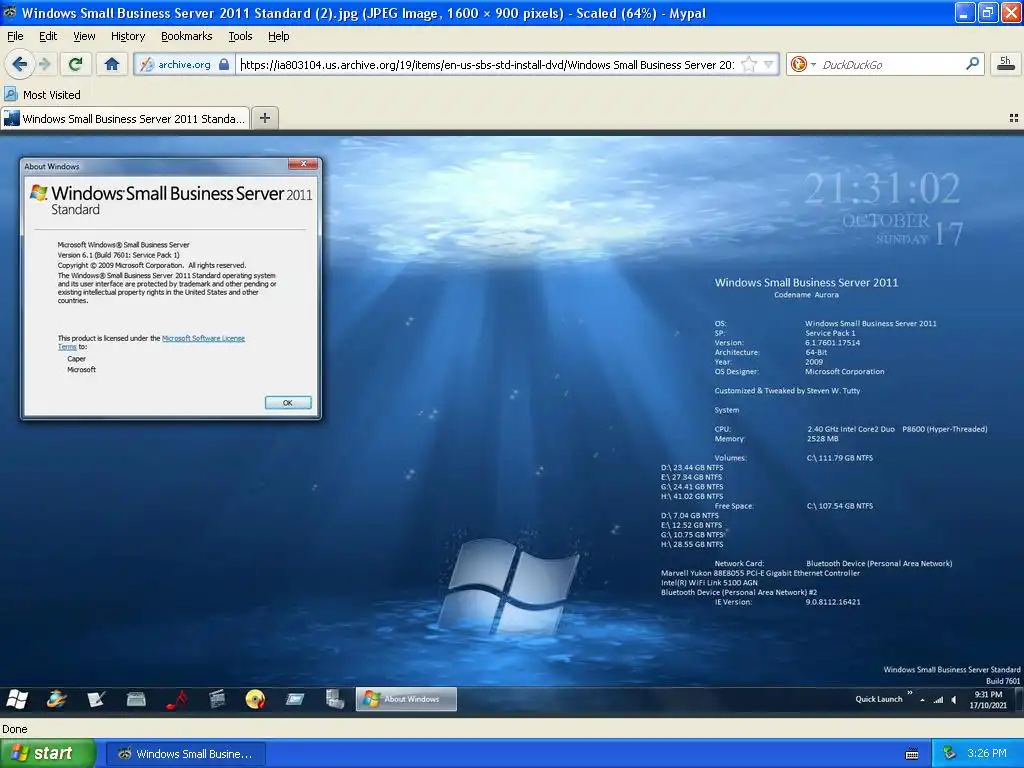Click the magnifier search button

[972, 64]
